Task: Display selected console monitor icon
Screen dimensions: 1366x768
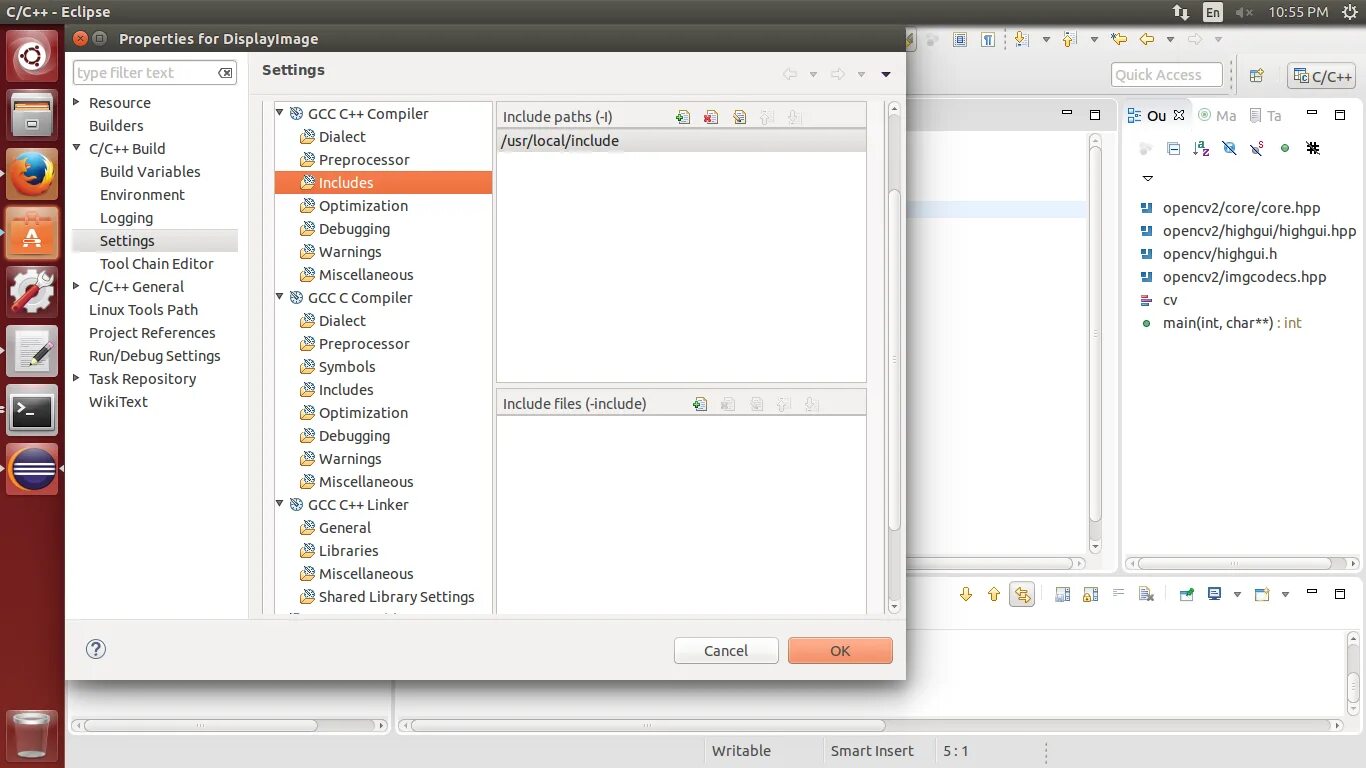Action: point(1215,594)
